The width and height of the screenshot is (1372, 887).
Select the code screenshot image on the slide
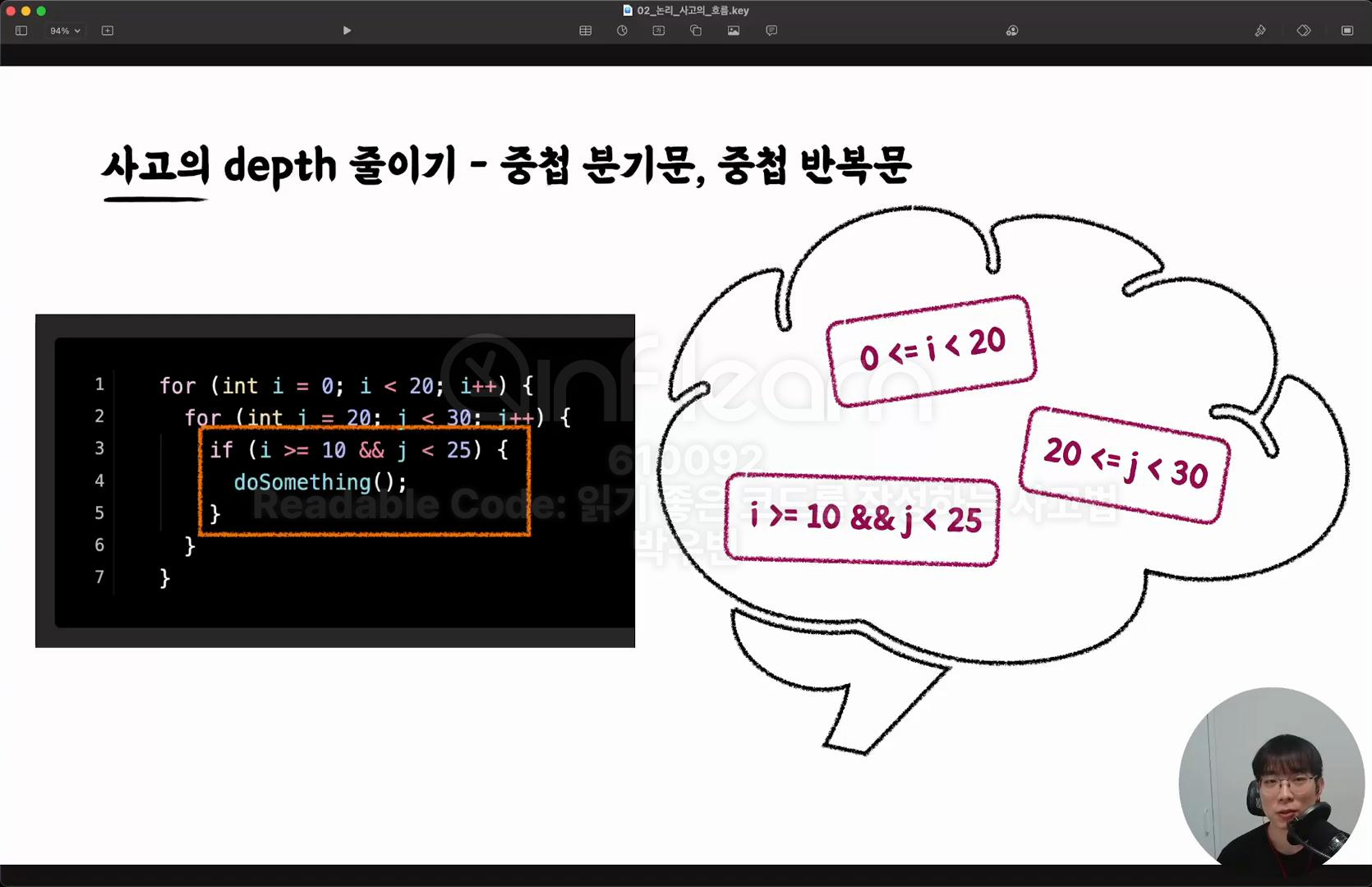coord(335,480)
